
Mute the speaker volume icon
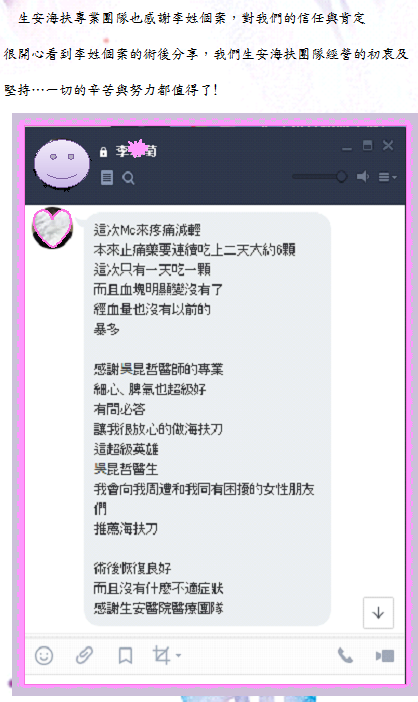363,177
